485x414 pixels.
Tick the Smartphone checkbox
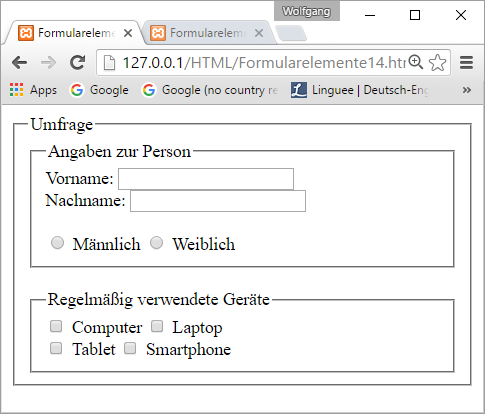pos(130,348)
